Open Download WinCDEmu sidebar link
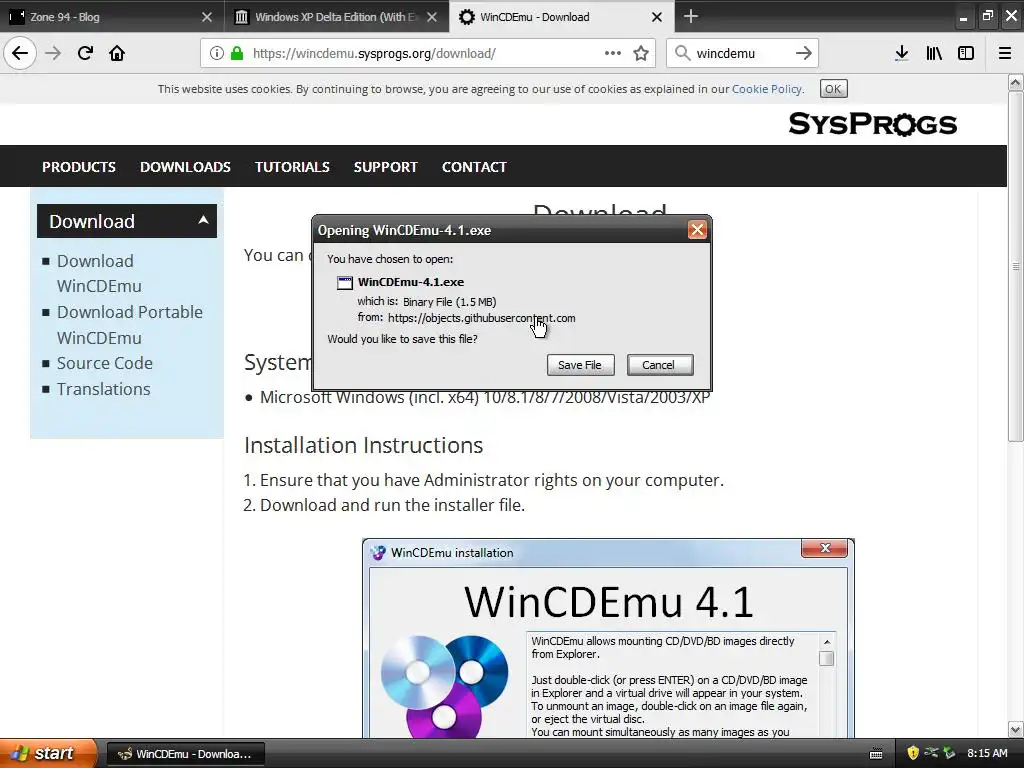Image resolution: width=1024 pixels, height=768 pixels. coord(99,273)
